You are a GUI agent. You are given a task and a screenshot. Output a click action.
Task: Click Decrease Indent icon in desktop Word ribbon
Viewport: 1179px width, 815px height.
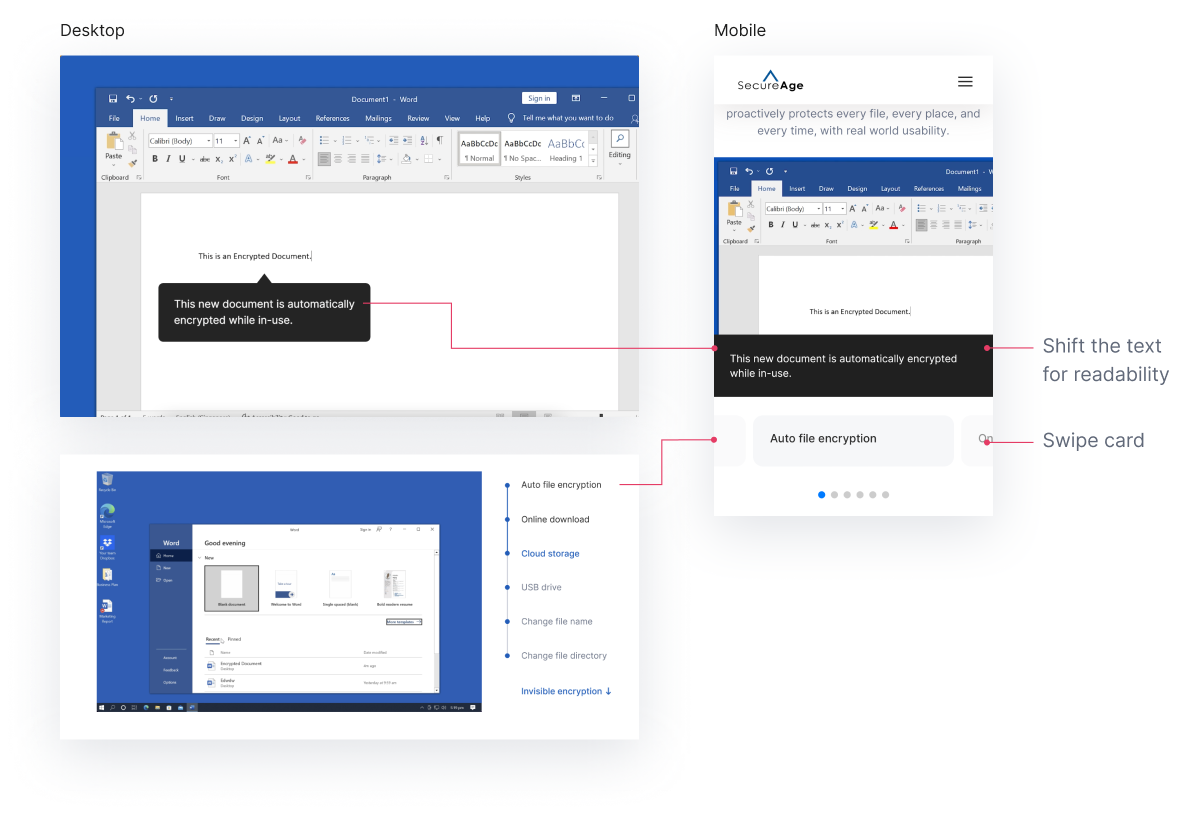coord(393,141)
